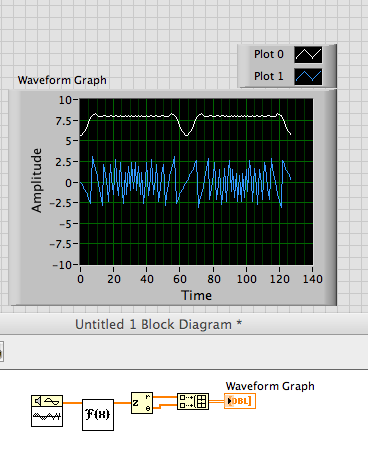The width and height of the screenshot is (368, 451).
Task: Click the Build Array node
Action: click(x=193, y=401)
